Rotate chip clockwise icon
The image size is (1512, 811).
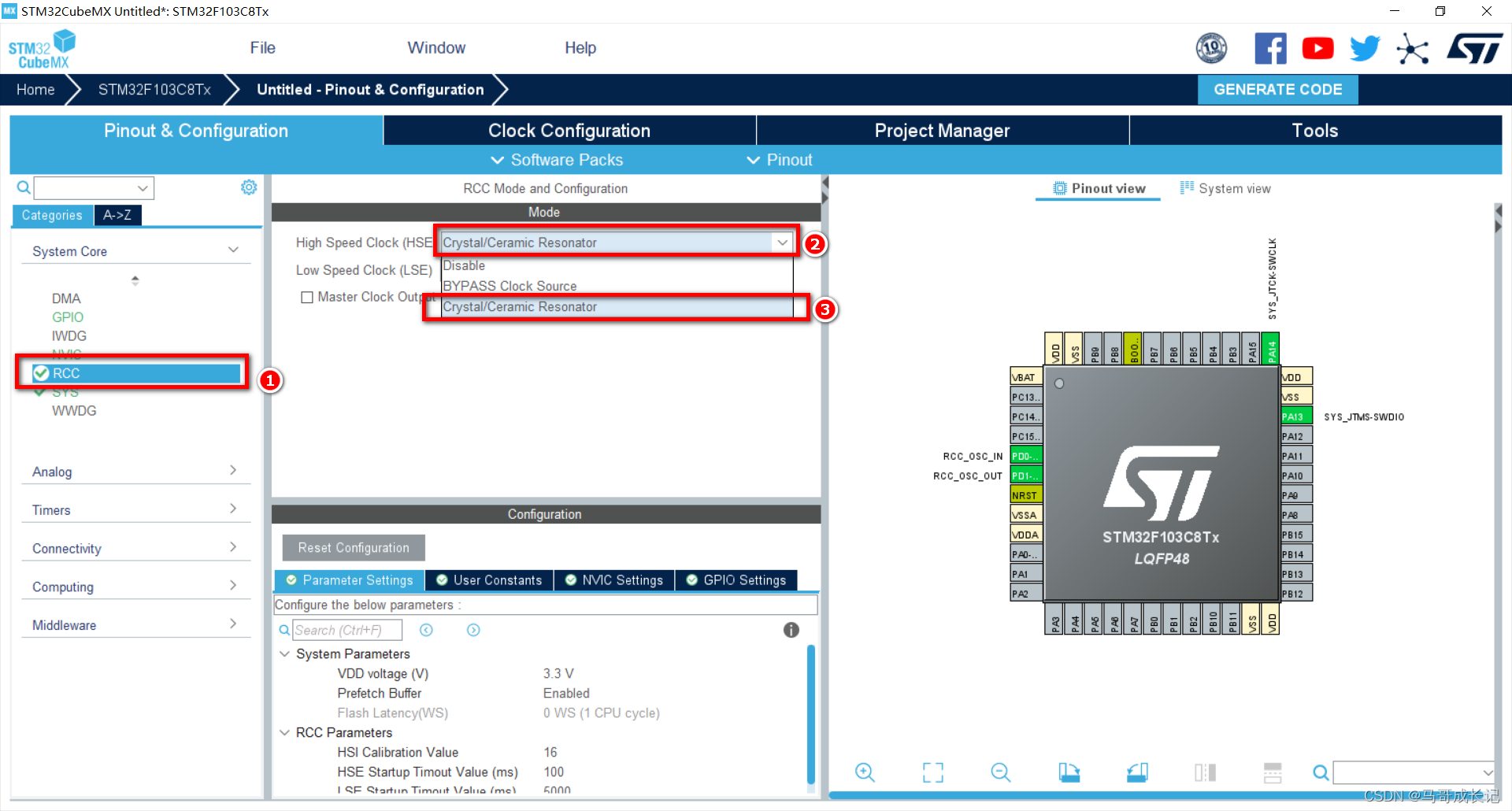click(1069, 772)
